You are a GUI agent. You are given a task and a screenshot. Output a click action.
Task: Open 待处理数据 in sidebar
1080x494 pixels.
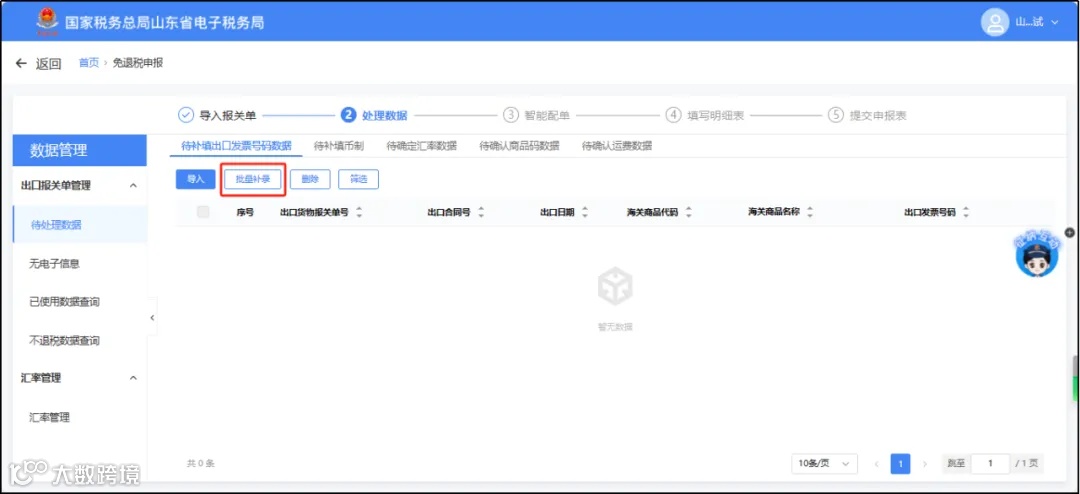(x=79, y=224)
